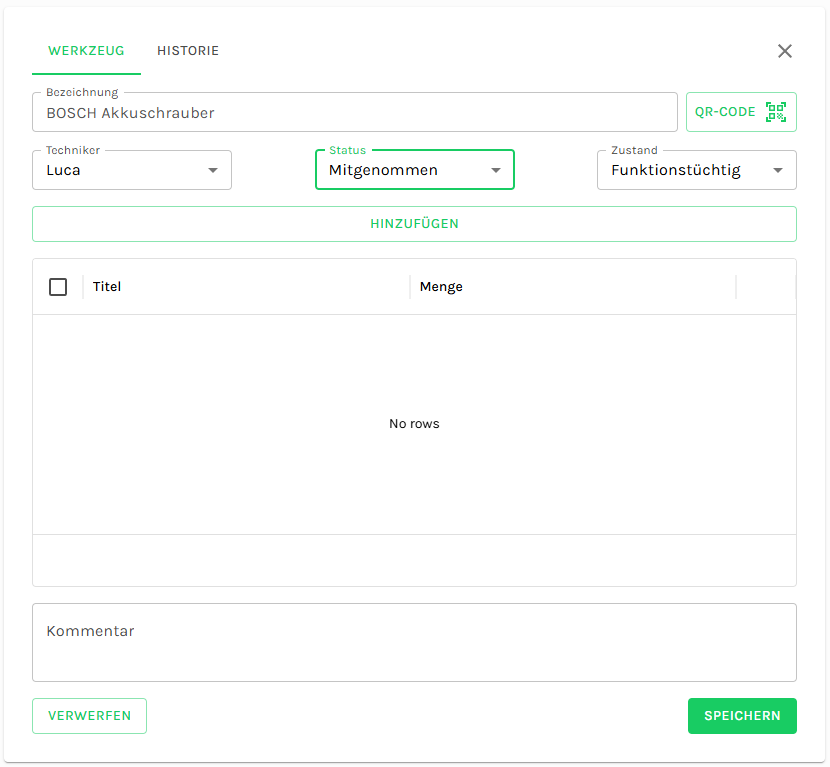Click the Status dropdown arrow icon
Screen dimensions: 830x767
(496, 170)
